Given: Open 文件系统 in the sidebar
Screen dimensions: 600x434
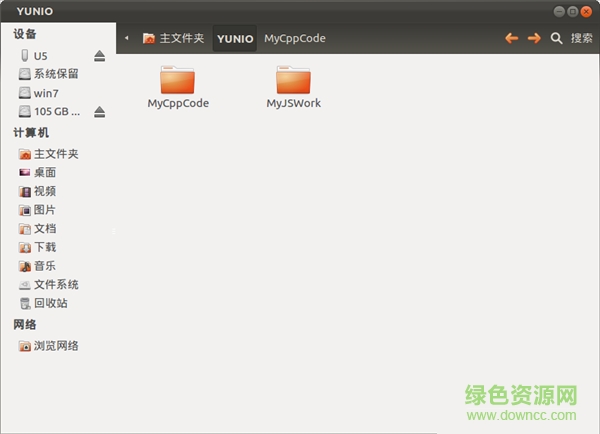Looking at the screenshot, I should click(55, 285).
